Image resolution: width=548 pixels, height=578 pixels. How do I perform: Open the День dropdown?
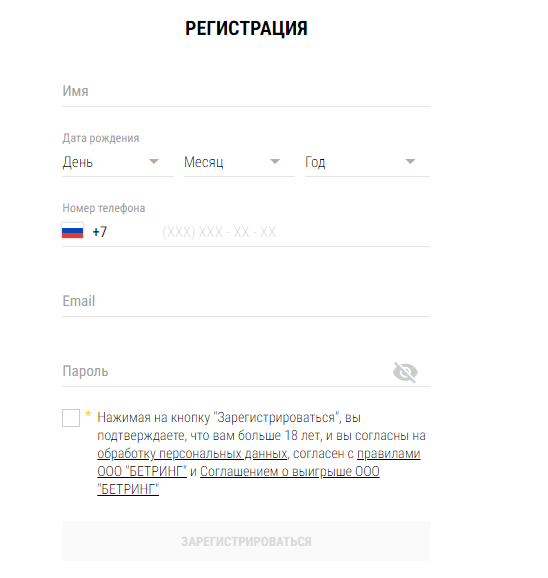coord(118,162)
